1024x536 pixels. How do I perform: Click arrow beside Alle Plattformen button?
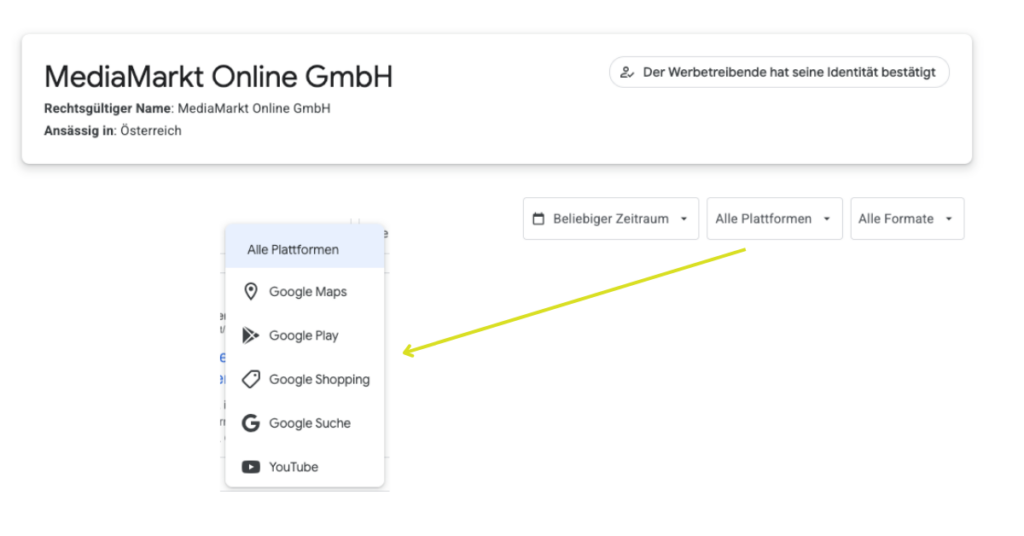[827, 219]
